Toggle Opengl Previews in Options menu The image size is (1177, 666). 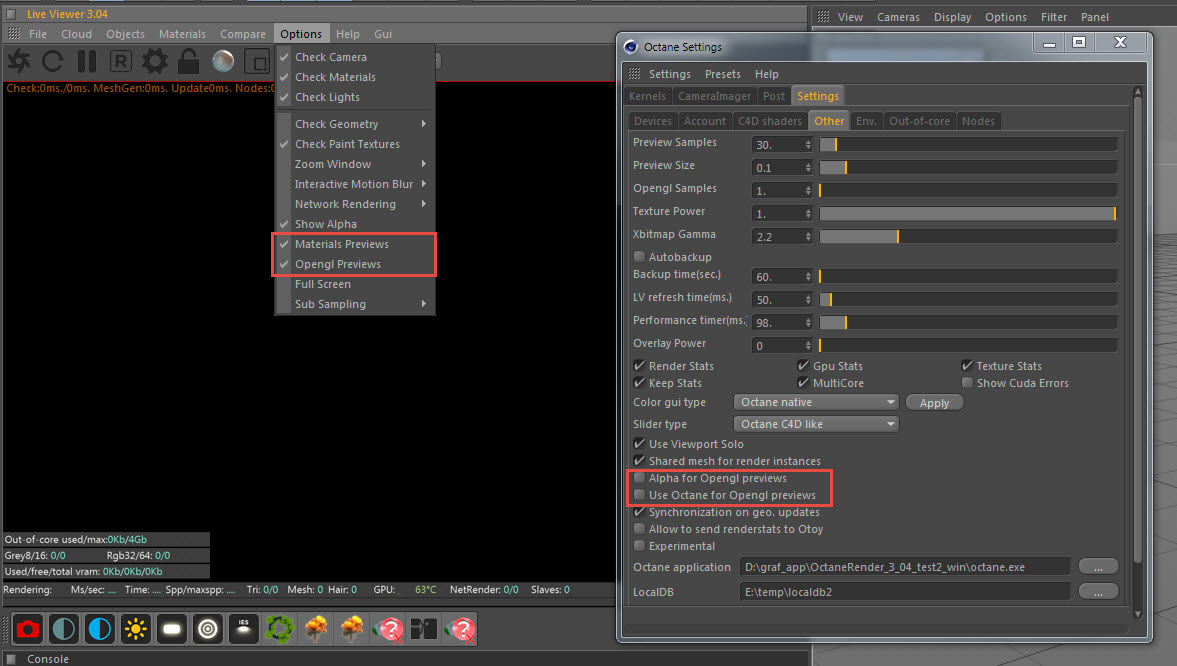pos(356,264)
